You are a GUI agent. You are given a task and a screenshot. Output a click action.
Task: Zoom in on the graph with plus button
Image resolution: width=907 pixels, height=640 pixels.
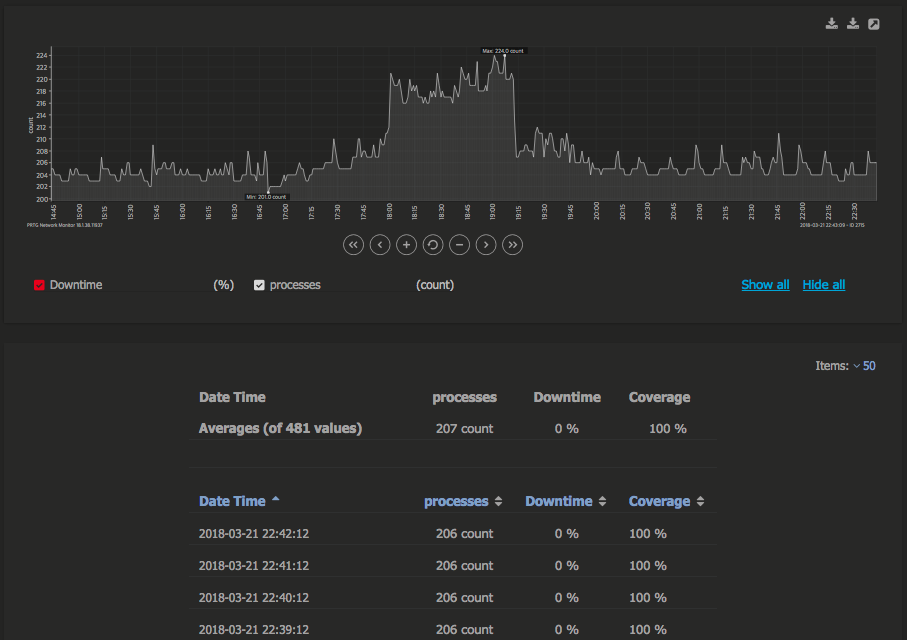point(406,244)
